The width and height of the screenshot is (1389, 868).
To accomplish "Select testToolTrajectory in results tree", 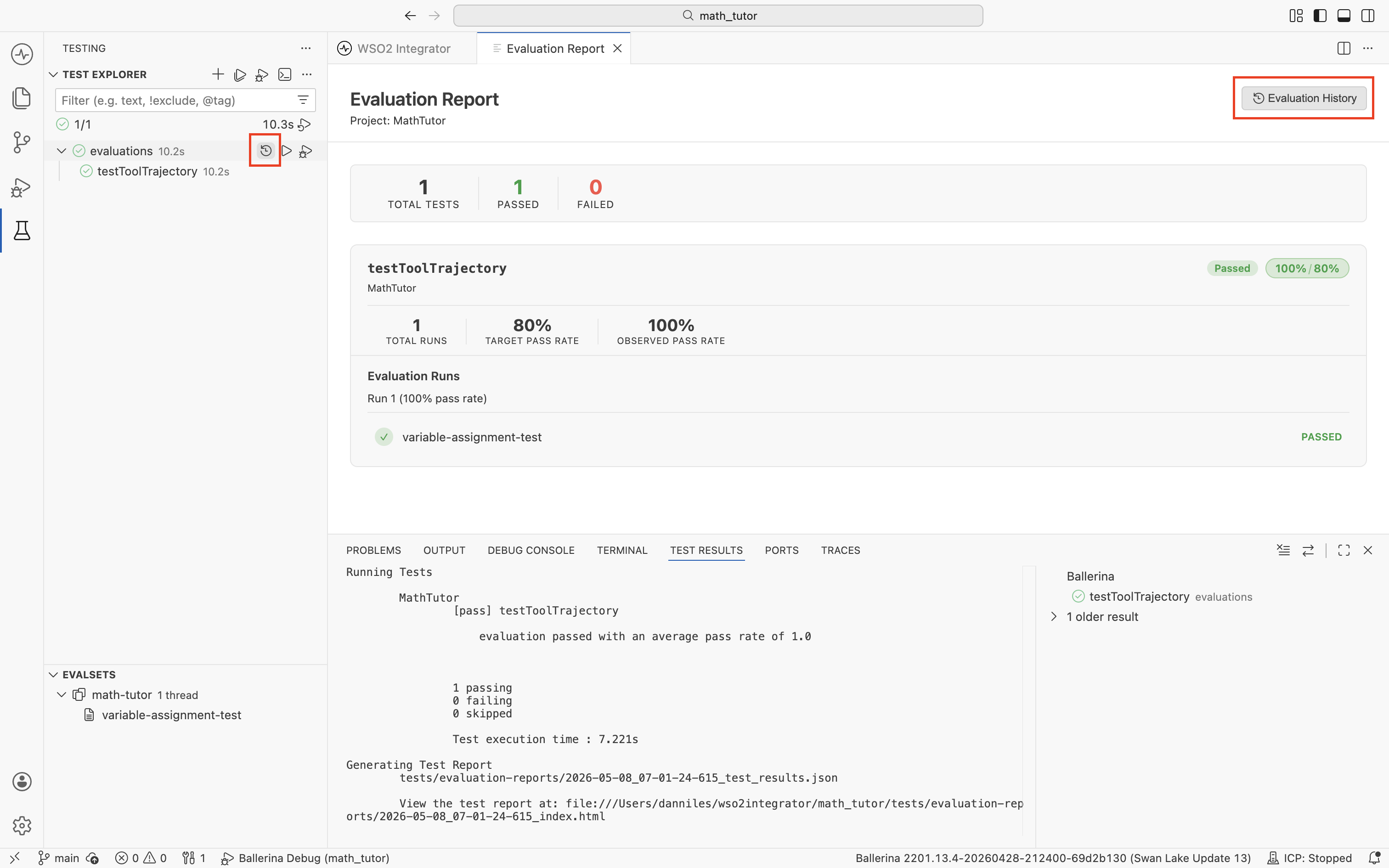I will point(1139,597).
